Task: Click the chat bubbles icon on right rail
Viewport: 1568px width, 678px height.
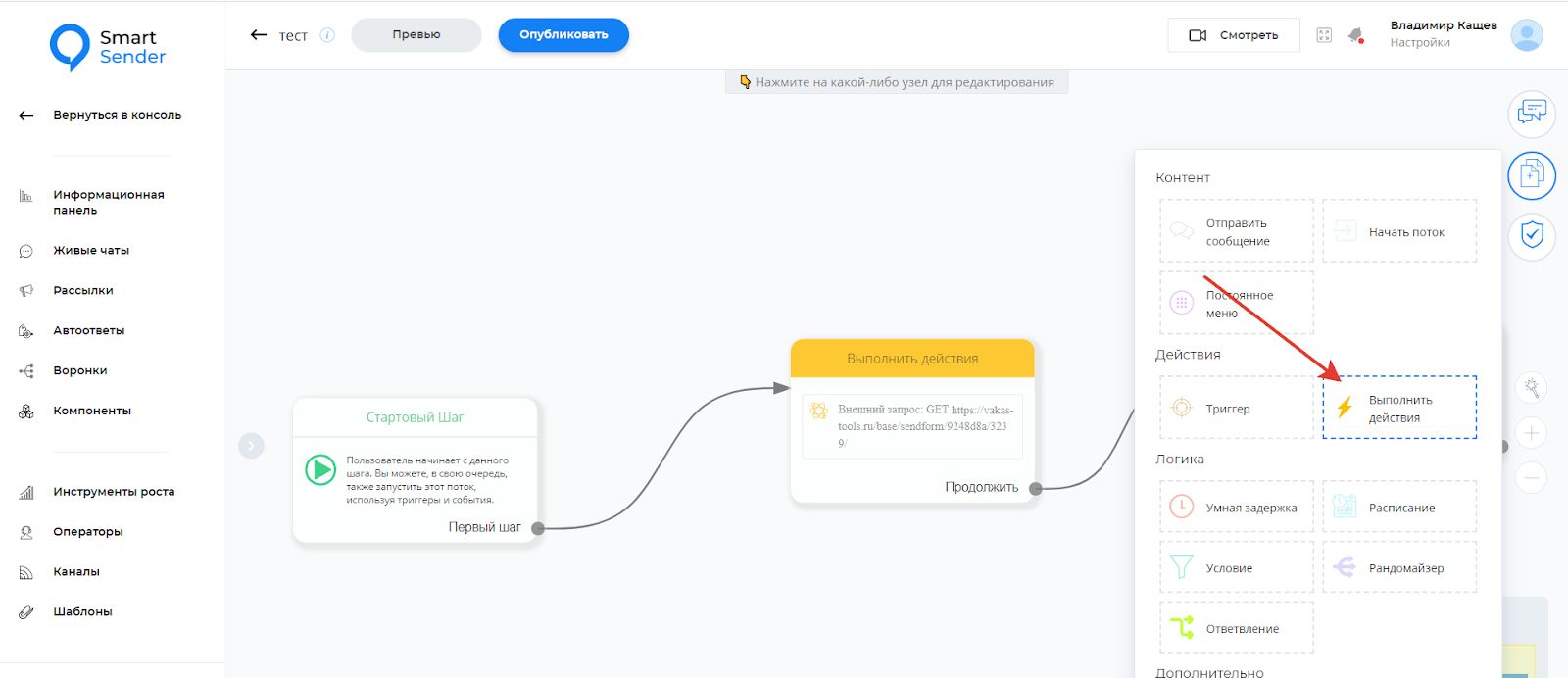Action: click(x=1531, y=113)
